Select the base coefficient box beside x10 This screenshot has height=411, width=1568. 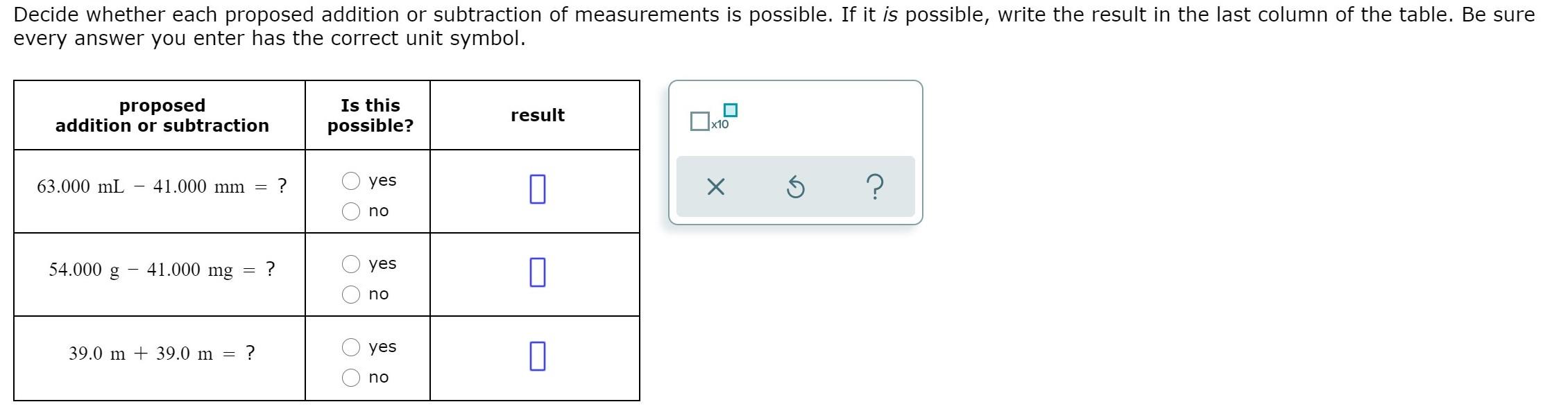[699, 121]
